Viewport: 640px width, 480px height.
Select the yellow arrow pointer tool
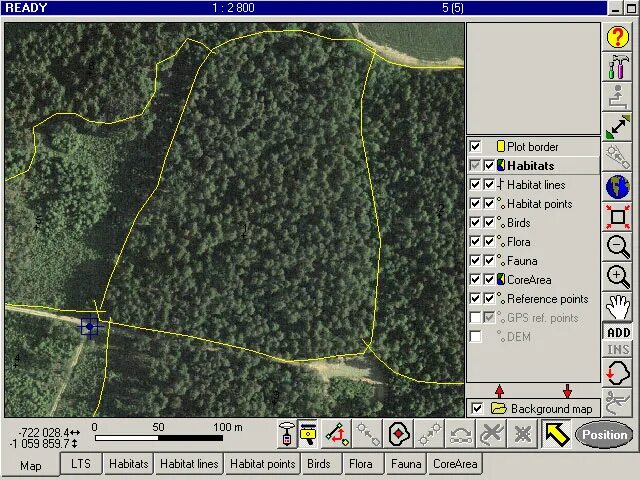556,434
